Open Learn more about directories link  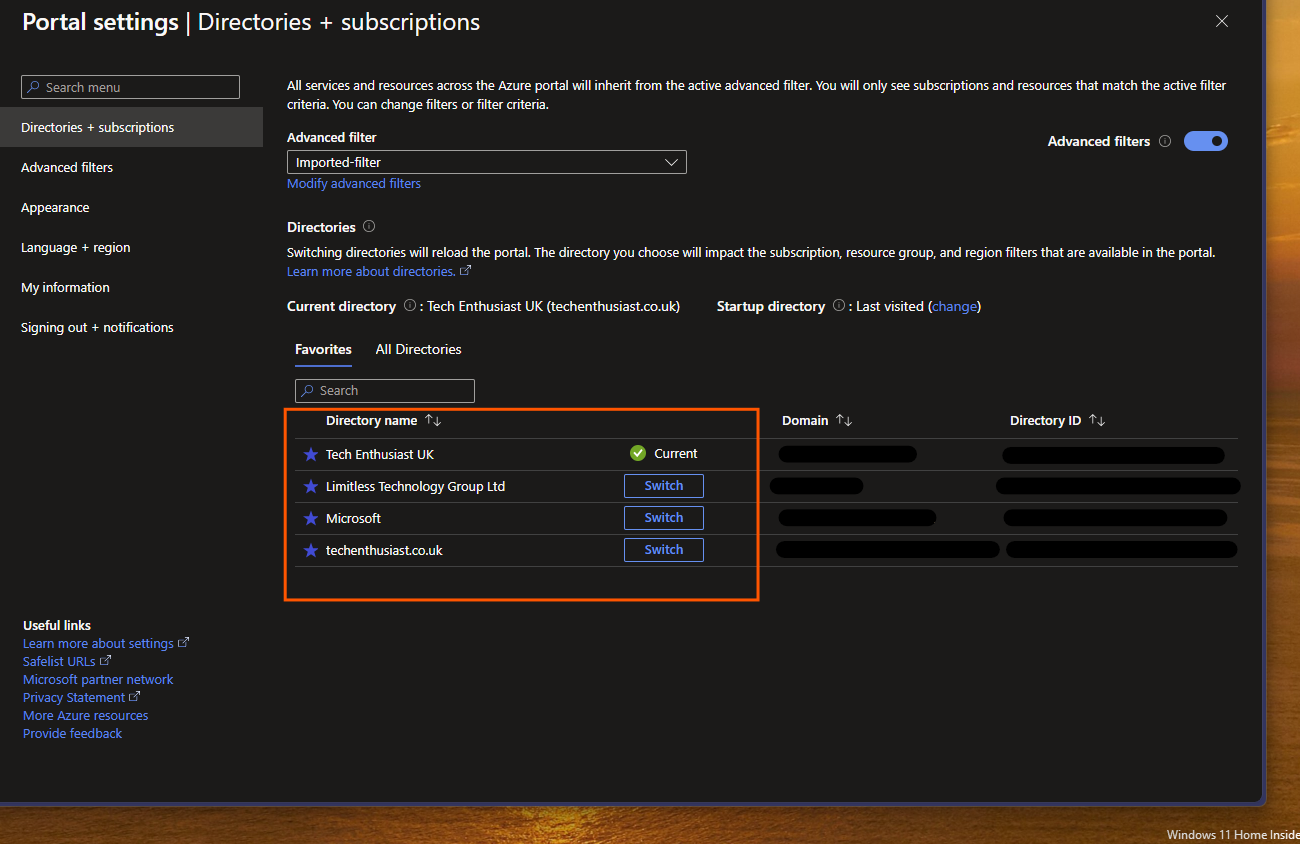tap(379, 272)
